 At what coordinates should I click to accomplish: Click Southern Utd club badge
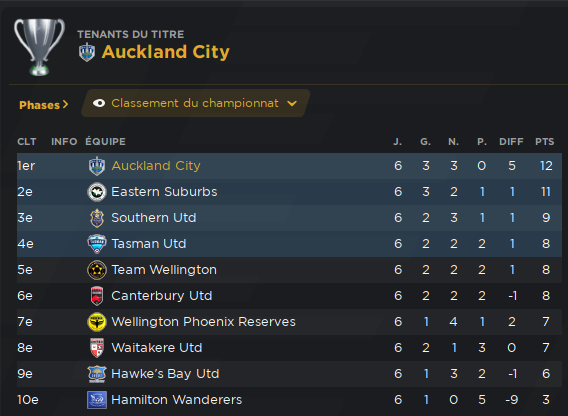click(97, 218)
